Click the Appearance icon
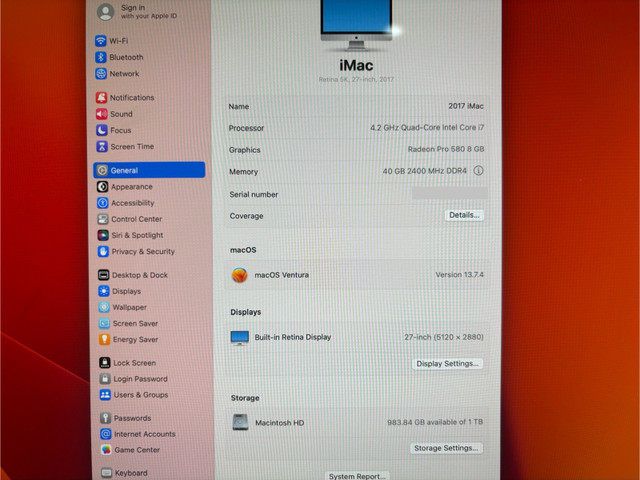The image size is (640, 480). [x=102, y=187]
